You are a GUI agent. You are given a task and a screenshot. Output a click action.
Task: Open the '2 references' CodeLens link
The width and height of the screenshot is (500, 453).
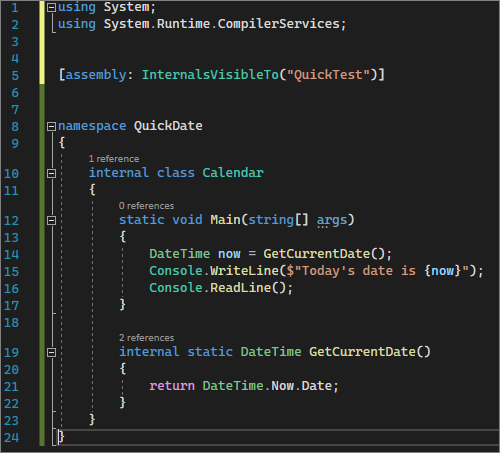[146, 338]
